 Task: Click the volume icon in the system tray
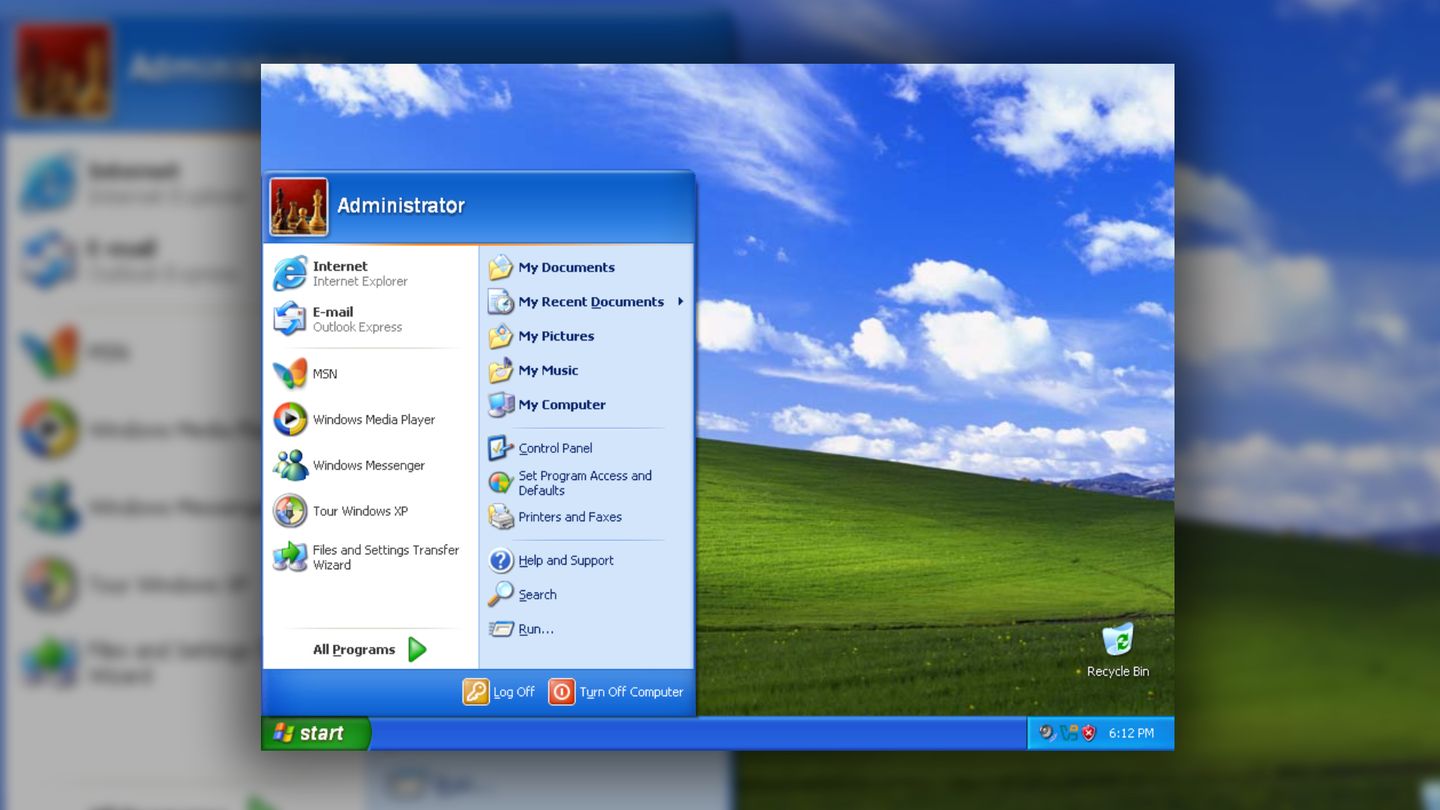pos(1046,731)
